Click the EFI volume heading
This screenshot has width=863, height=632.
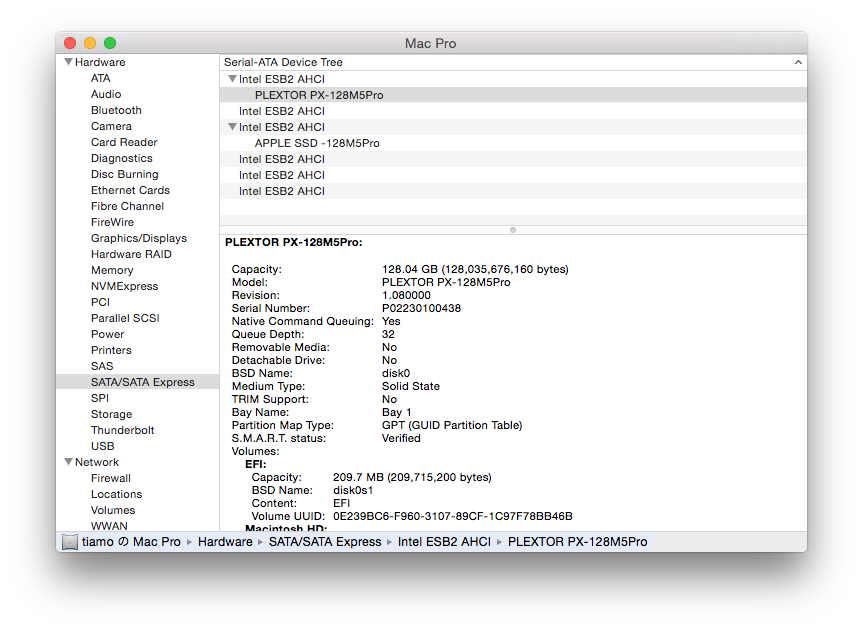(x=255, y=464)
